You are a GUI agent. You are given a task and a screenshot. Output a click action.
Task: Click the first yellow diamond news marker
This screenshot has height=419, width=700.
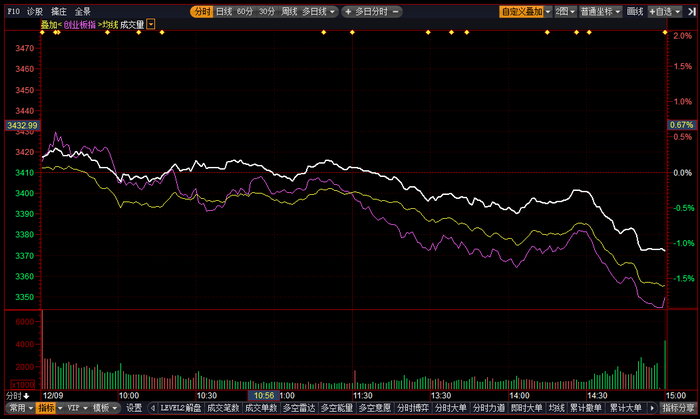coord(42,32)
